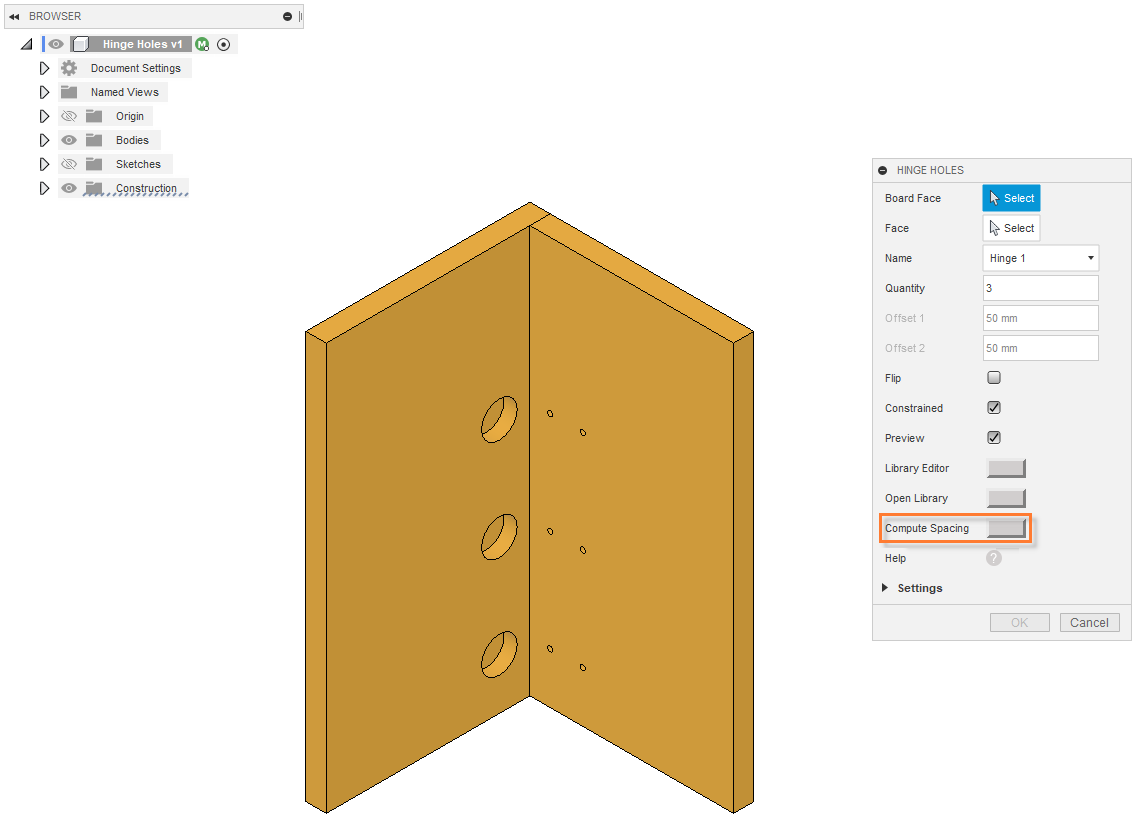Viewport: 1144px width, 824px height.
Task: Expand the Settings section
Action: (x=885, y=588)
